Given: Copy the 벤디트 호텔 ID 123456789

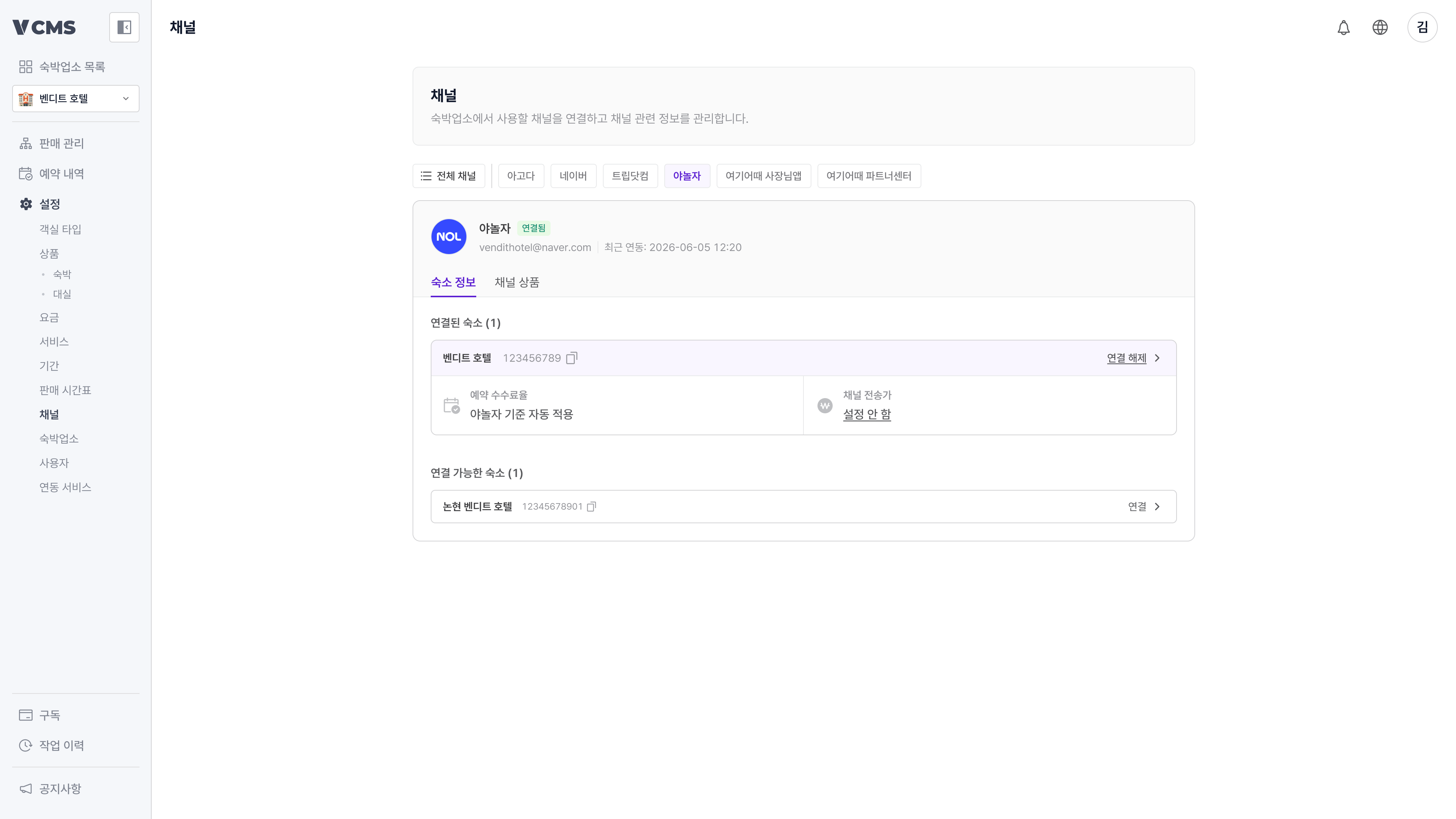Looking at the screenshot, I should point(571,358).
